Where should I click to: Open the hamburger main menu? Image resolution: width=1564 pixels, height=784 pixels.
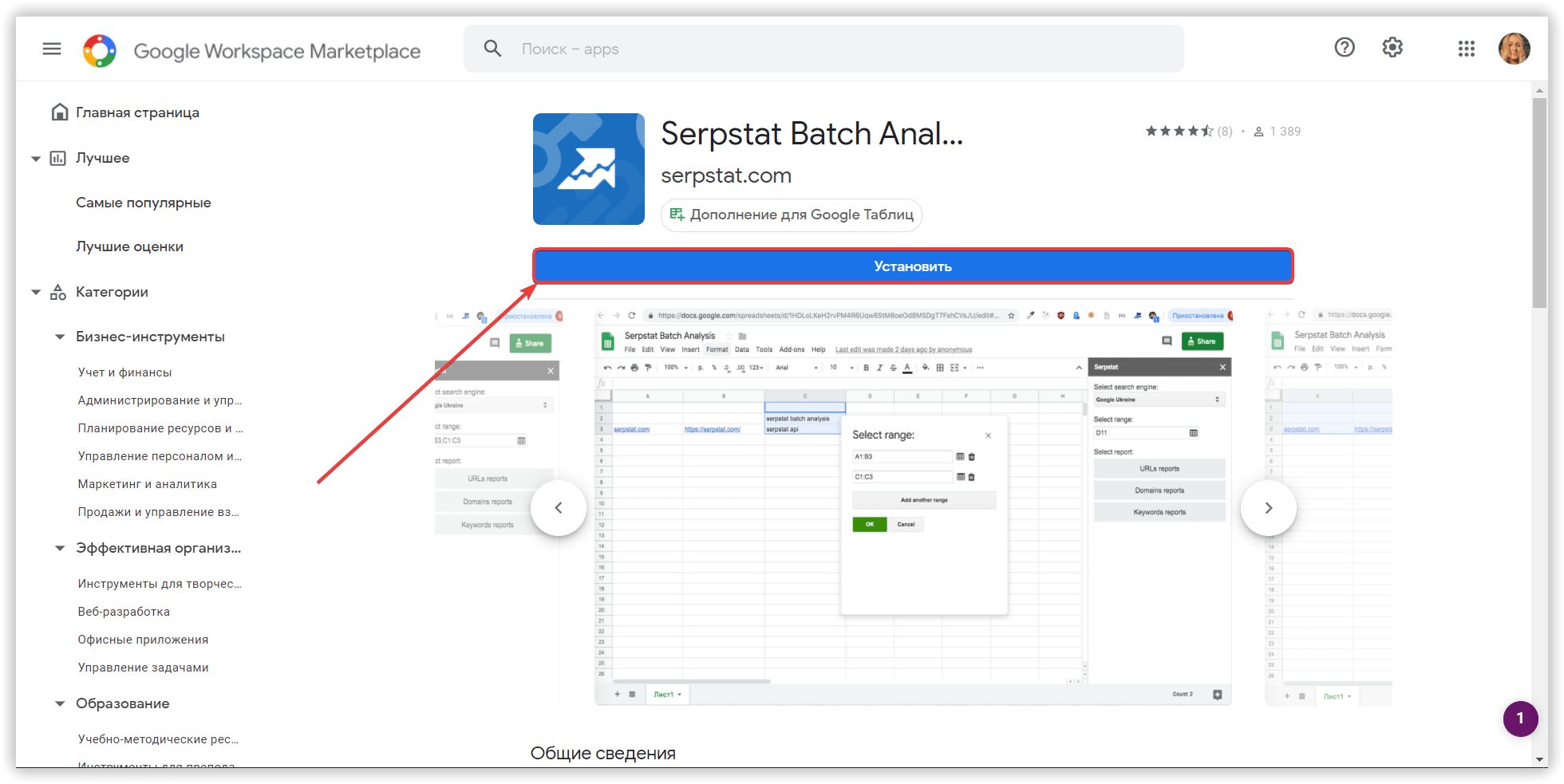52,49
